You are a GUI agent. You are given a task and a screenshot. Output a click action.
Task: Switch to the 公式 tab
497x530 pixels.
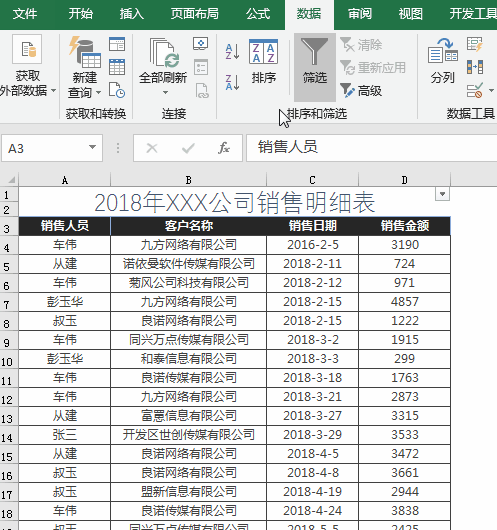point(258,14)
